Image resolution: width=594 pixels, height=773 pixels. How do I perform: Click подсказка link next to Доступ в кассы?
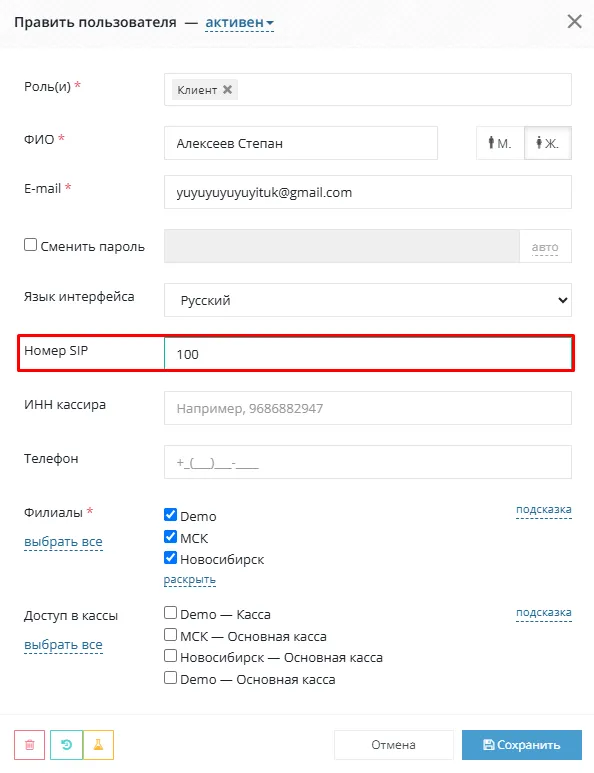[x=544, y=612]
